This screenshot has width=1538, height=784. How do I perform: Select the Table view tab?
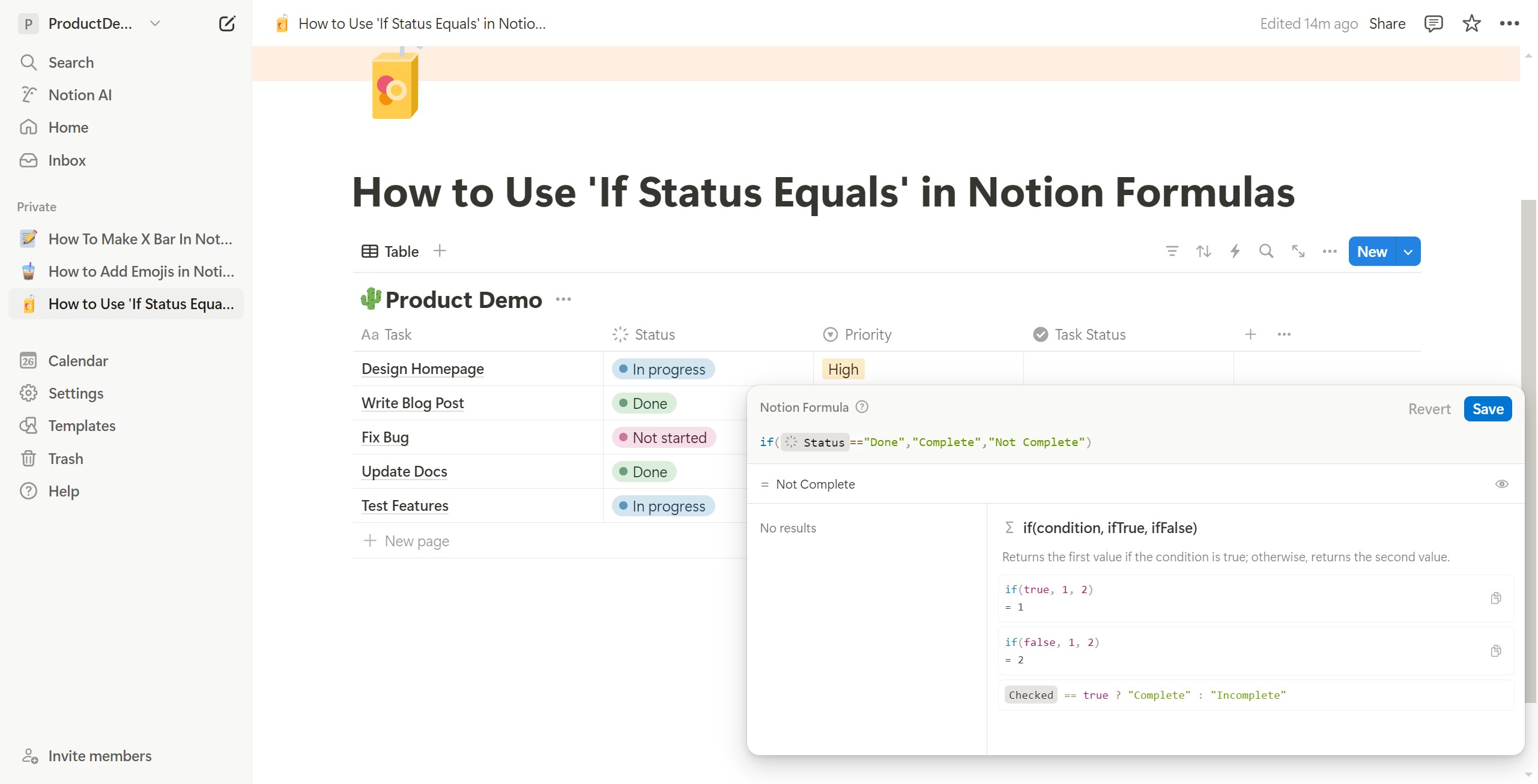pos(390,252)
